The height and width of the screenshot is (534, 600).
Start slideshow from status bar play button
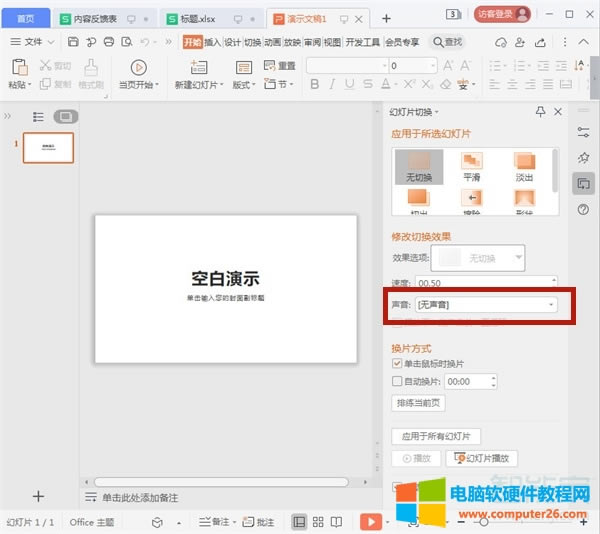coord(370,522)
